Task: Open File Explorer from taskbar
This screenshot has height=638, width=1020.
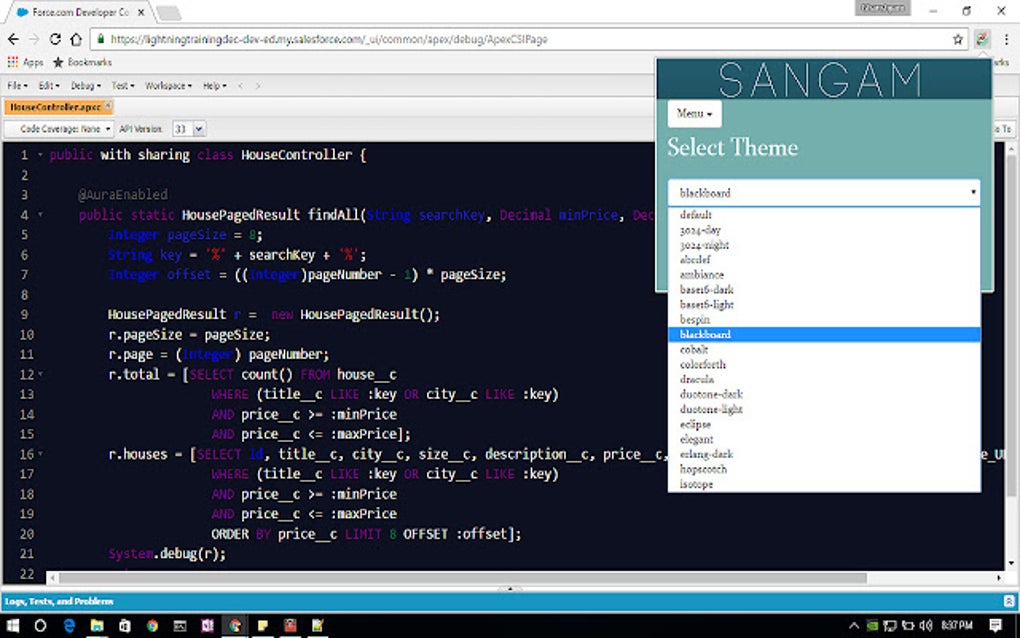Action: [x=97, y=626]
